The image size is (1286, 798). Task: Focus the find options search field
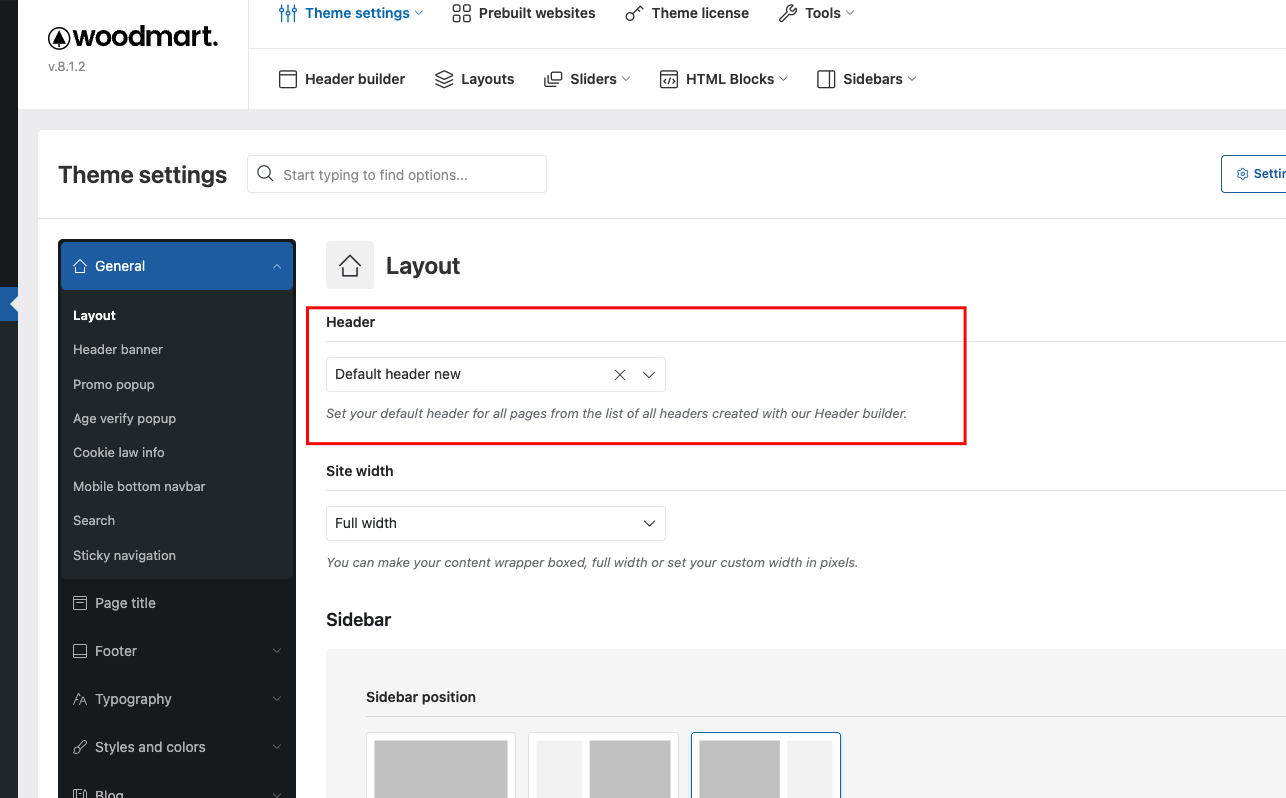tap(397, 174)
